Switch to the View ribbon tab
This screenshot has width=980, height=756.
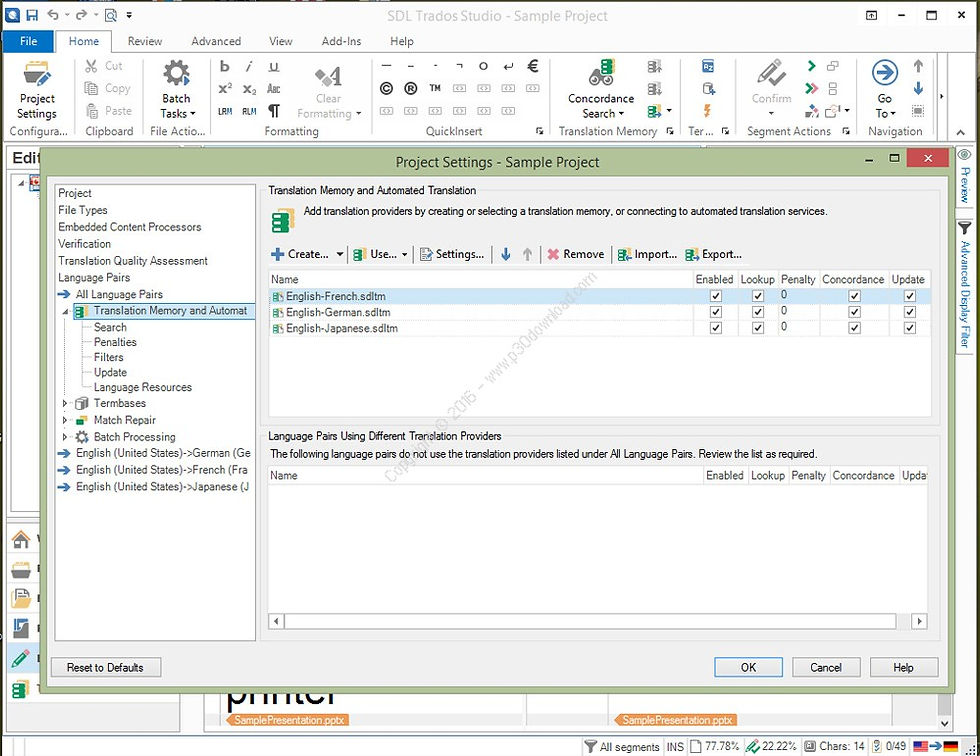pos(281,41)
